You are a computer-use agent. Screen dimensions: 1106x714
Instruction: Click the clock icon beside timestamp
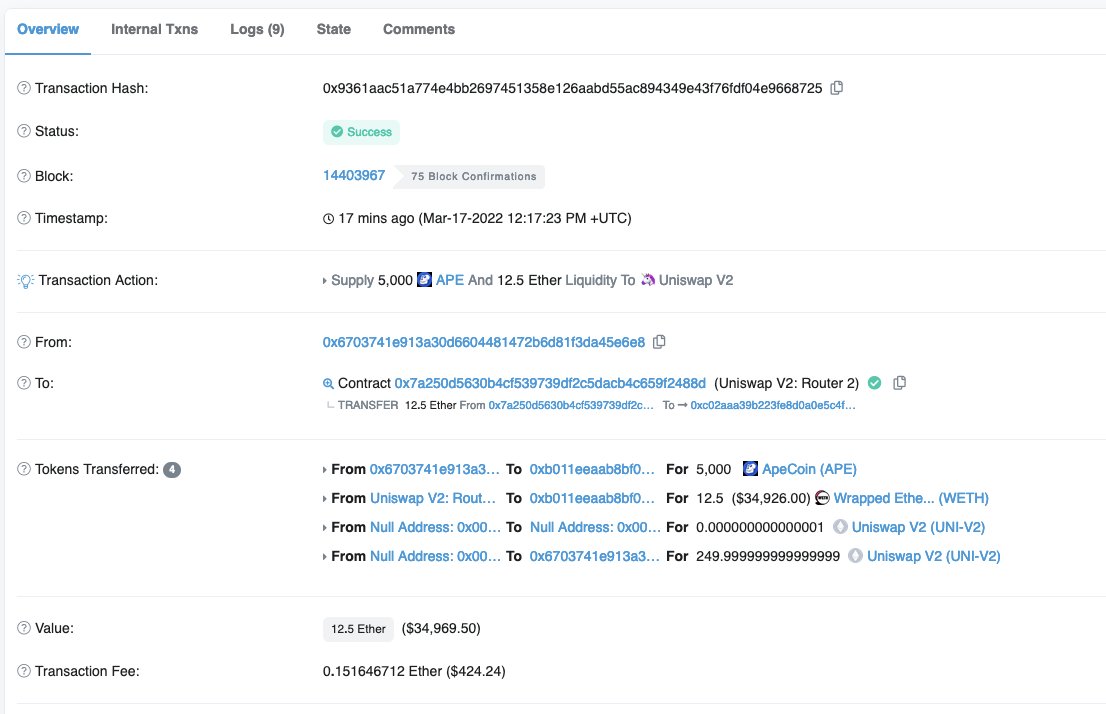(328, 219)
